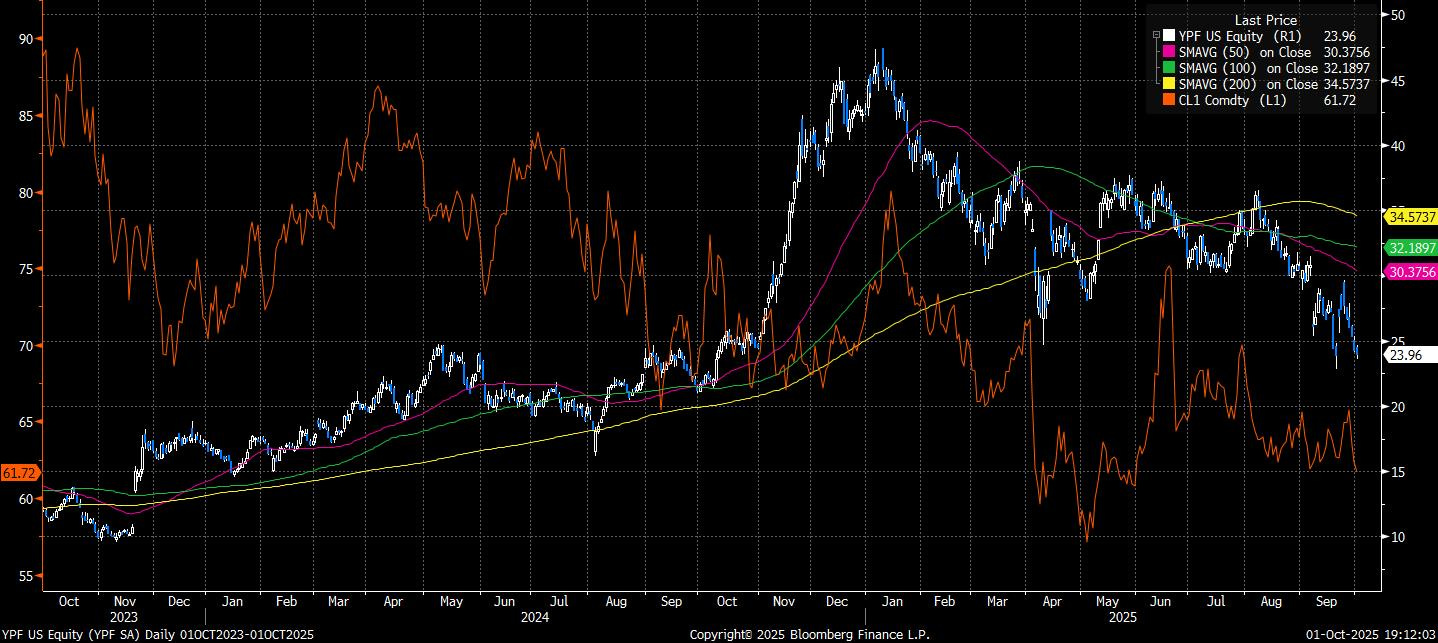Click the green SMAVG (100) legend swatch
This screenshot has width=1438, height=643.
click(x=1168, y=68)
